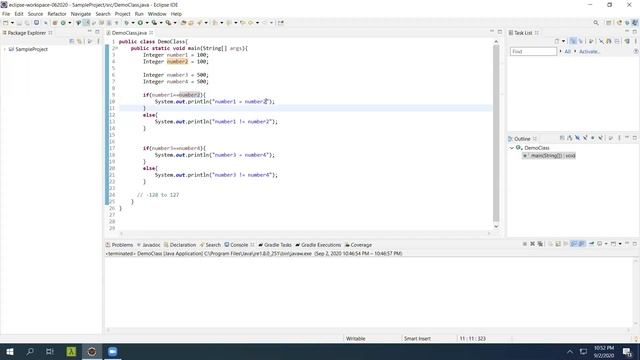
Task: Click the New file icon in the main toolbar
Action: point(6,23)
